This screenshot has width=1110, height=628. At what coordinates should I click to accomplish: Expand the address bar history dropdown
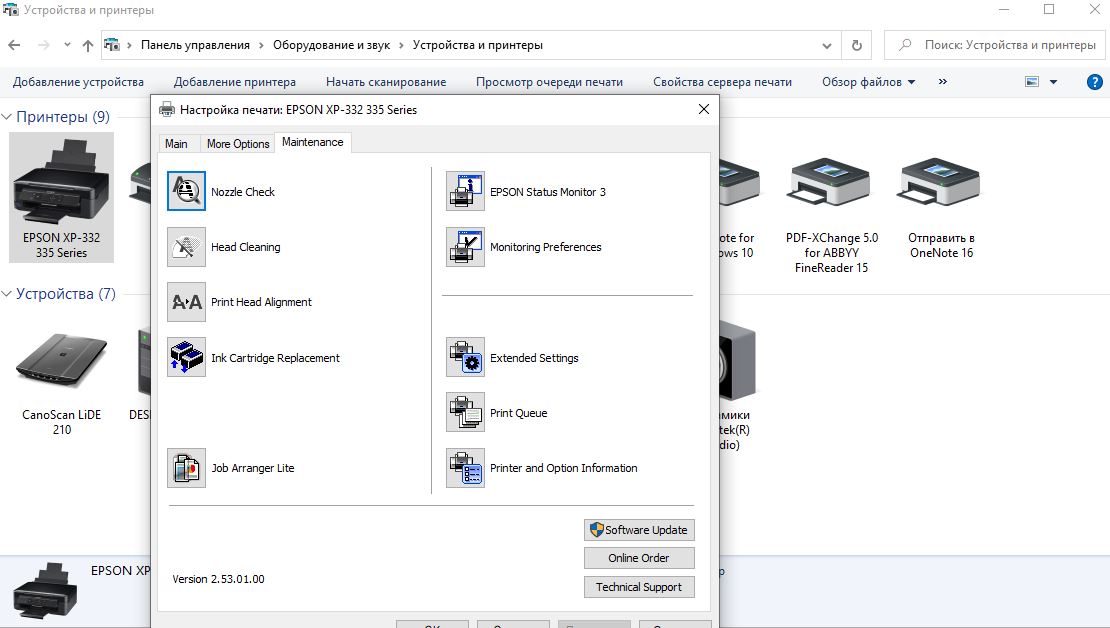pyautogui.click(x=827, y=45)
